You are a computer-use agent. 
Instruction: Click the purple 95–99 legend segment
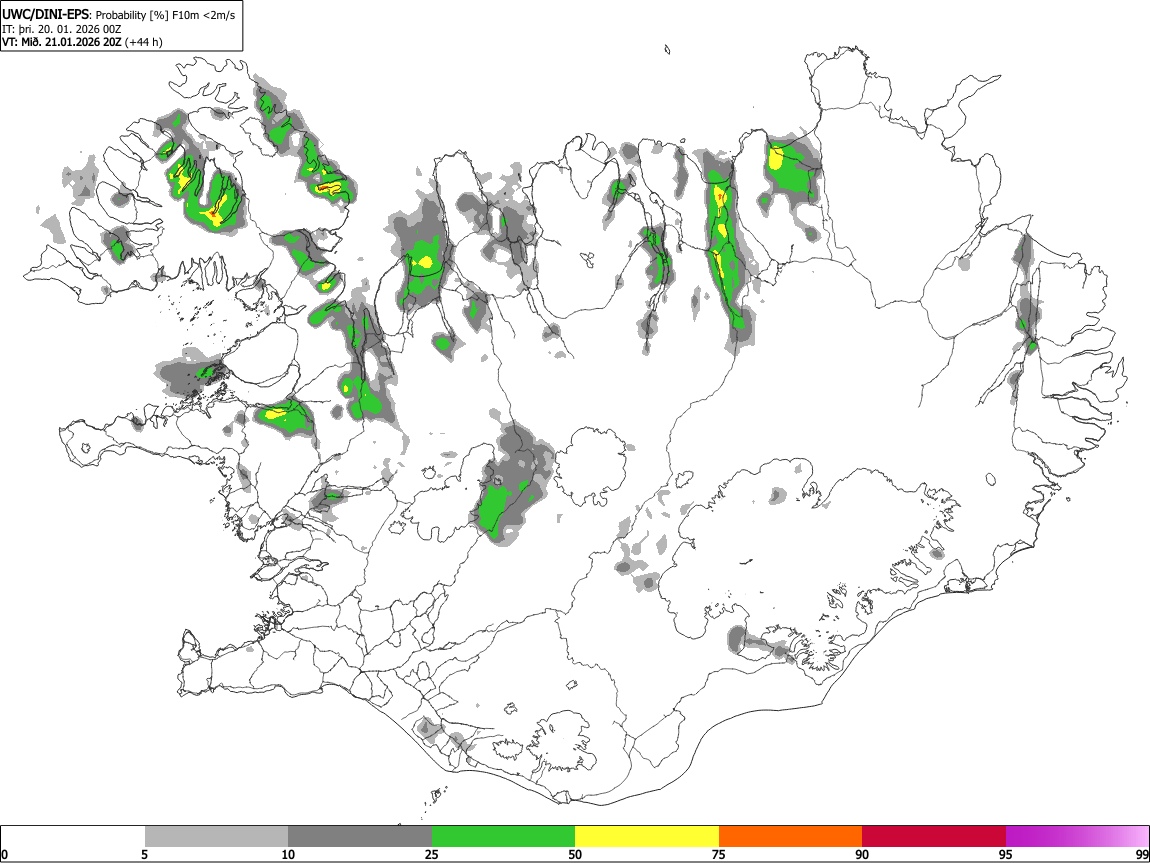tap(1077, 837)
